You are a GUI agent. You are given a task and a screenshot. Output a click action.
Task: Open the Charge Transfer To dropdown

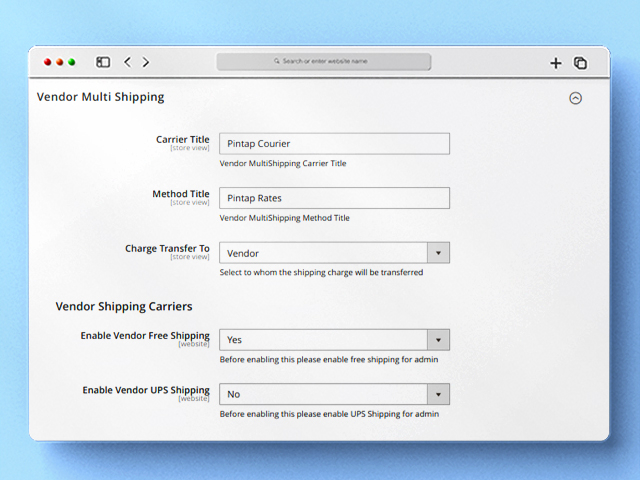pyautogui.click(x=437, y=253)
